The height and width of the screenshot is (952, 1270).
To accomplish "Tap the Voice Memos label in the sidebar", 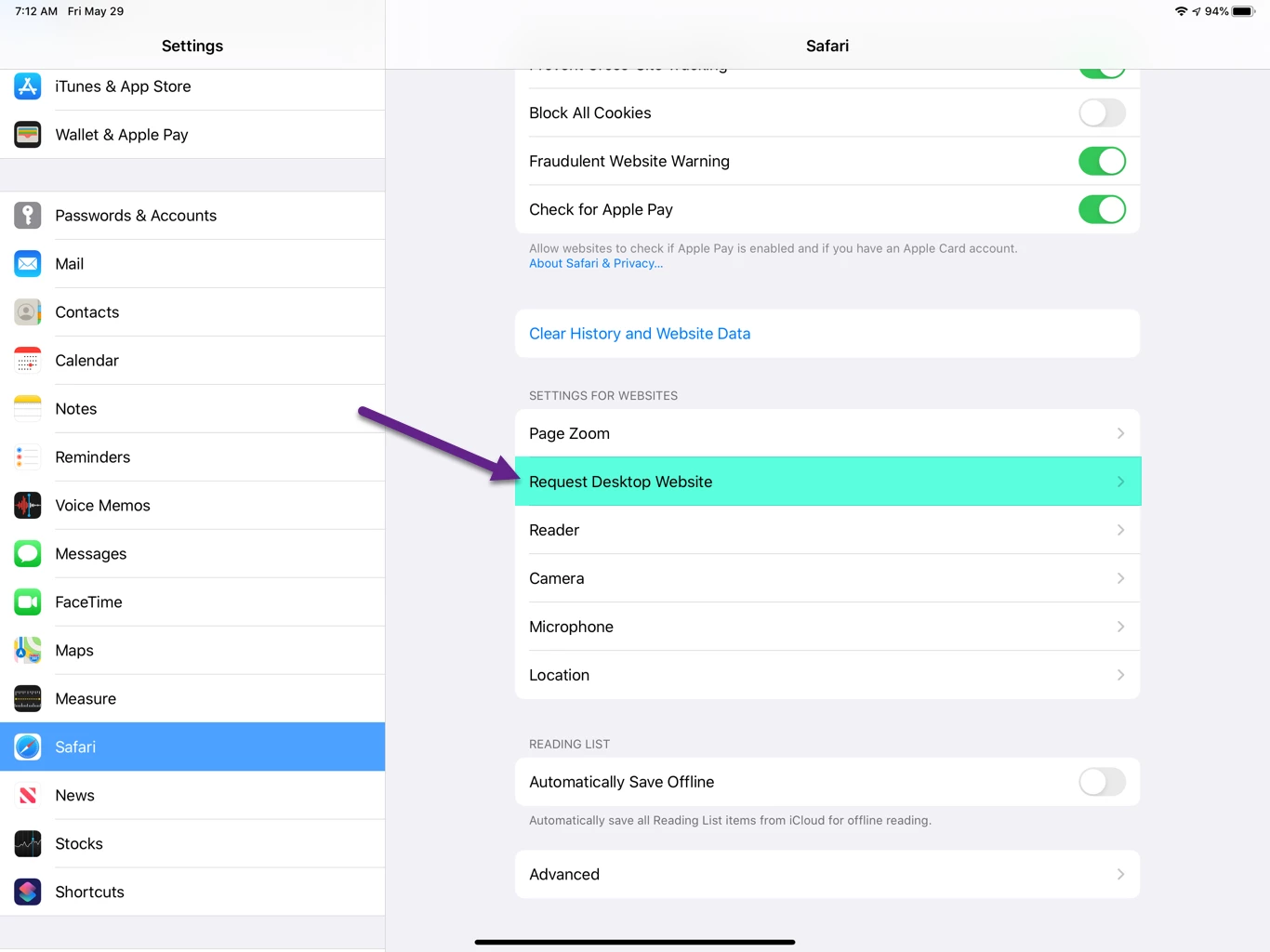I will [x=102, y=506].
